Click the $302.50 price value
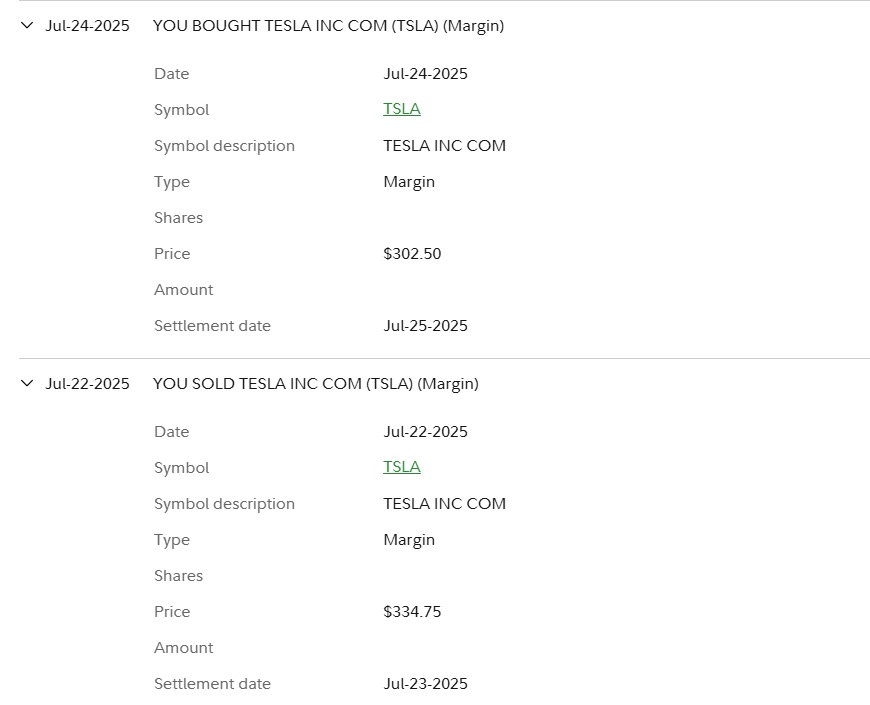The height and width of the screenshot is (705, 870). (412, 253)
